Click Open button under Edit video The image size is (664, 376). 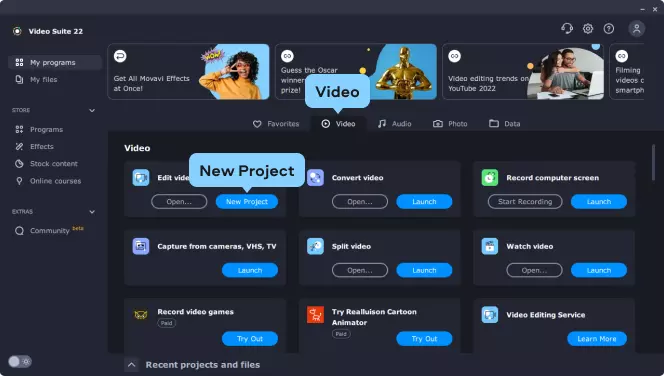(179, 202)
